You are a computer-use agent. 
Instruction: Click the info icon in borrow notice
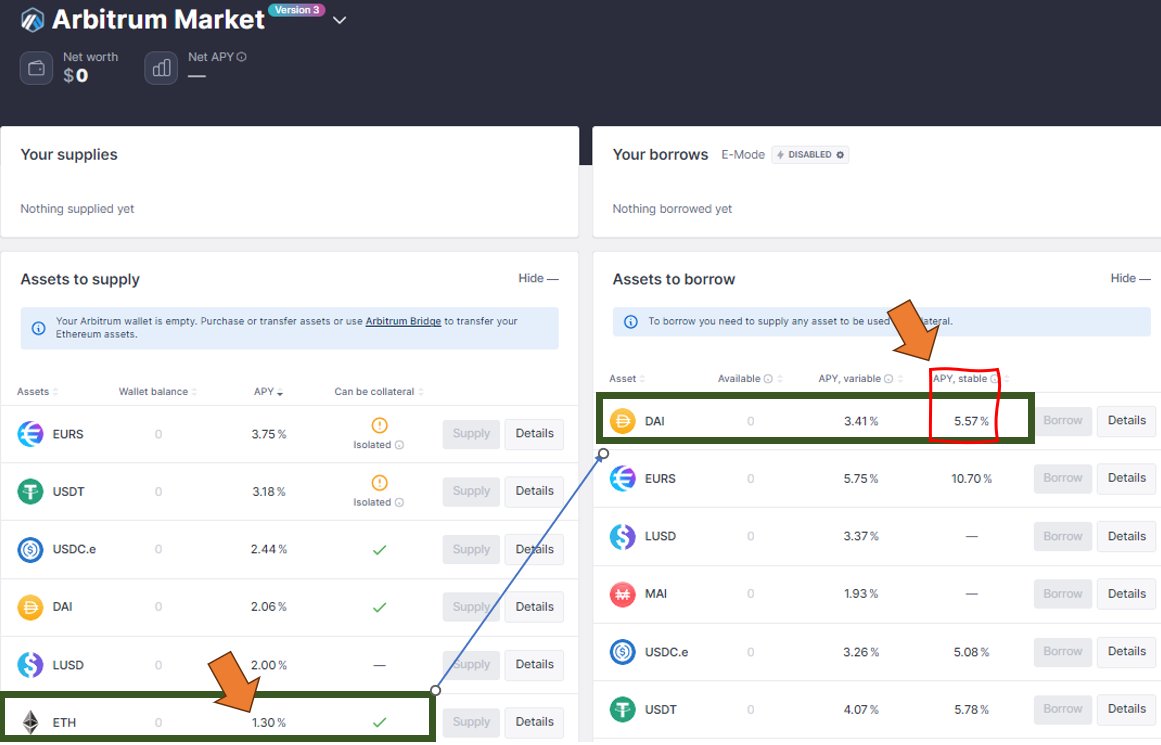coord(631,321)
